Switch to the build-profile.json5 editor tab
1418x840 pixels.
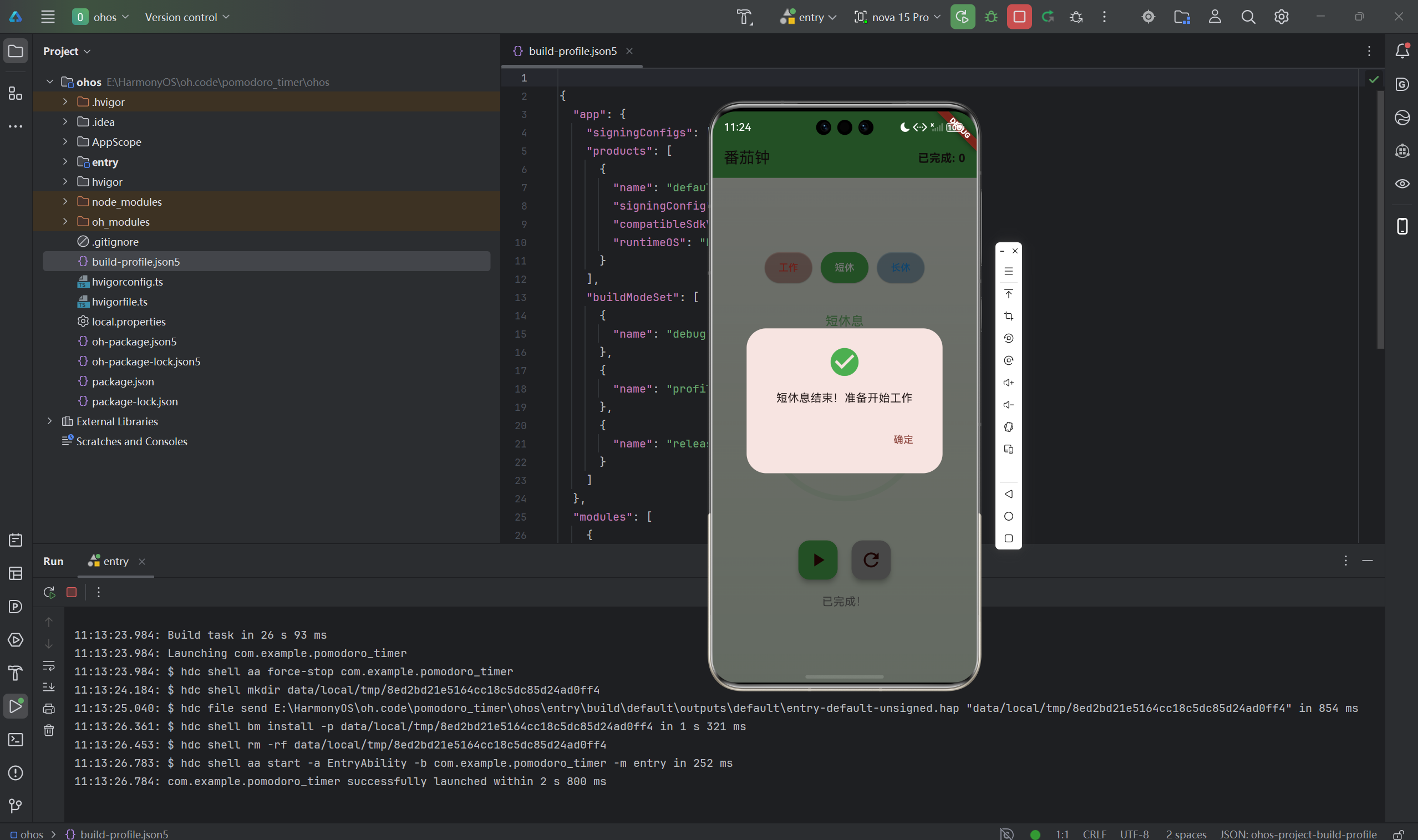click(572, 51)
